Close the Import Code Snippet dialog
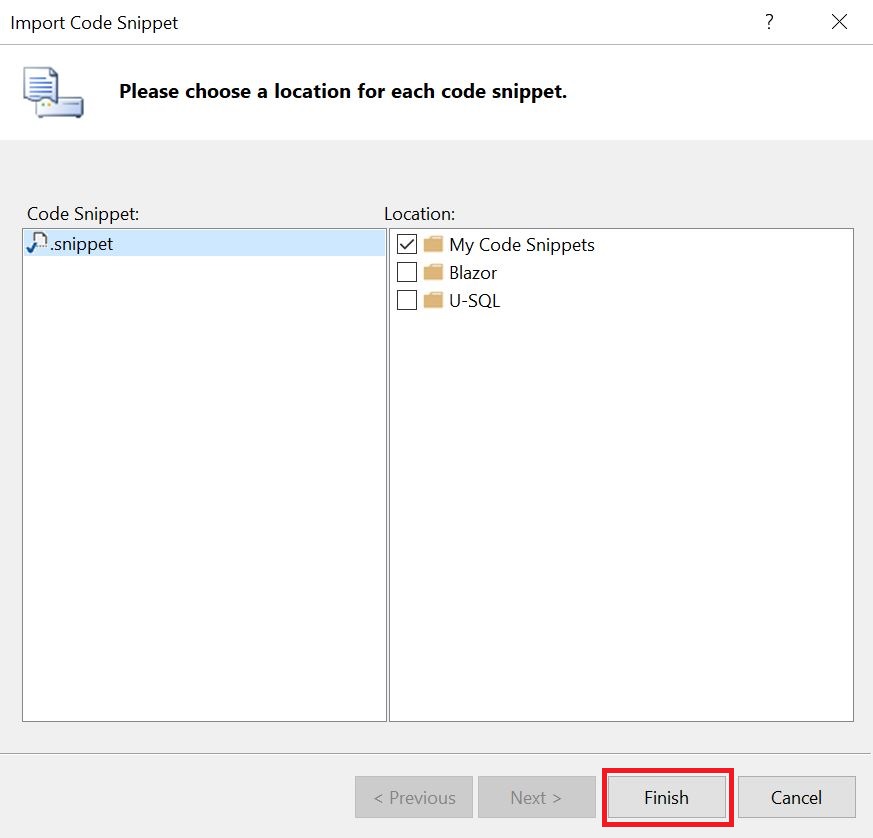Screen dimensions: 873x838 pos(839,22)
